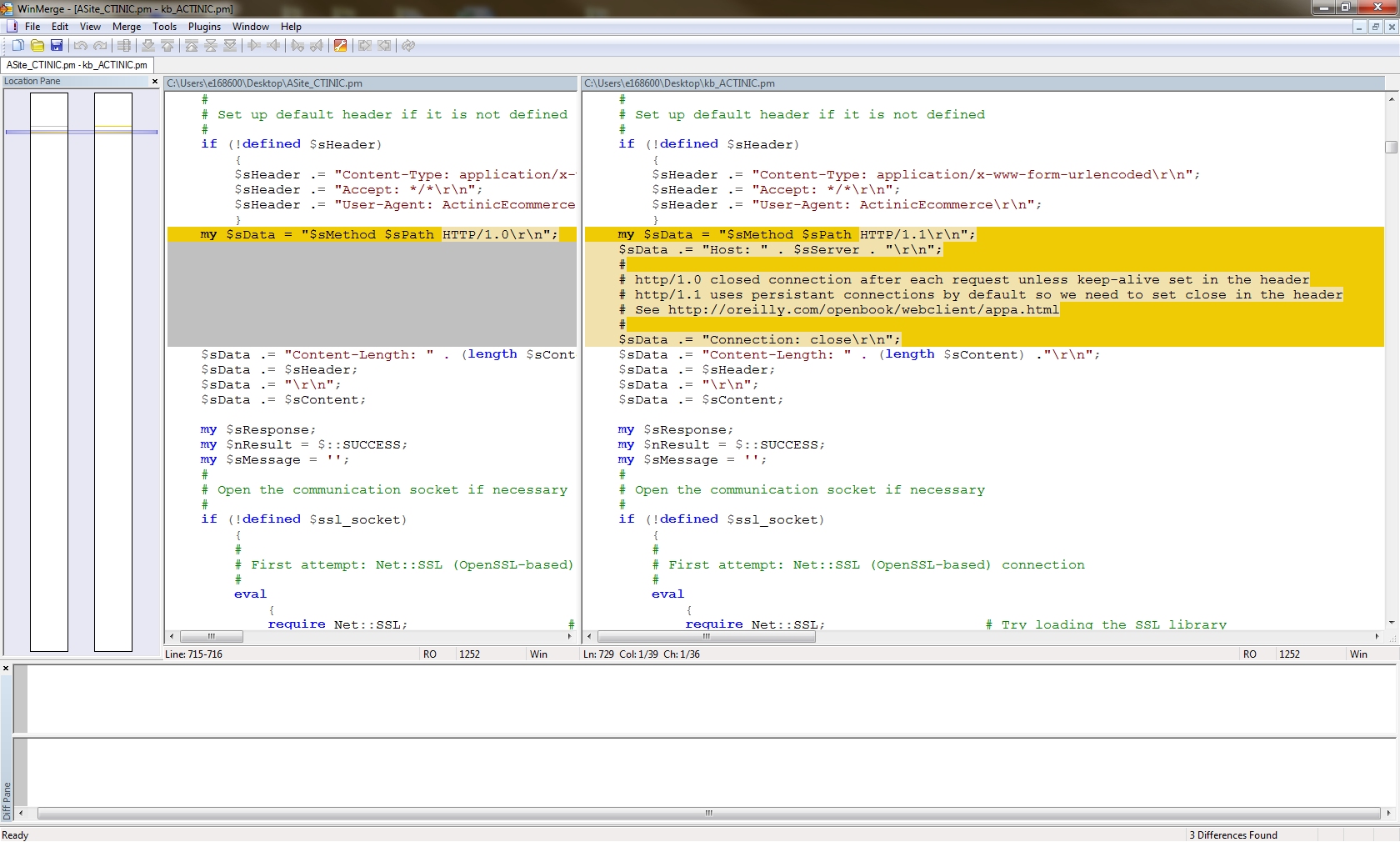The image size is (1400, 842).
Task: Open the Plugins menu
Action: point(204,27)
